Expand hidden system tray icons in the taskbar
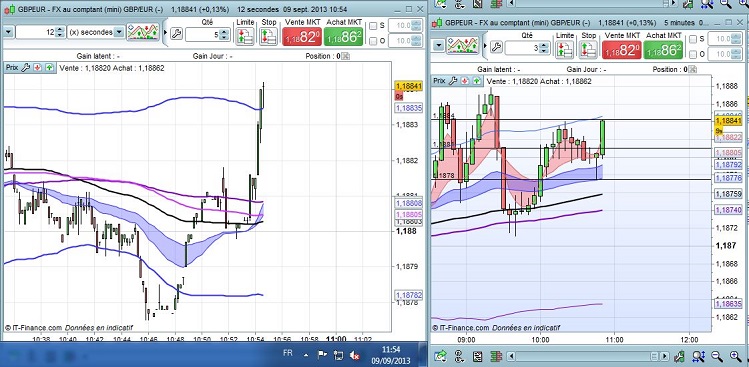The image size is (749, 367). tap(306, 355)
